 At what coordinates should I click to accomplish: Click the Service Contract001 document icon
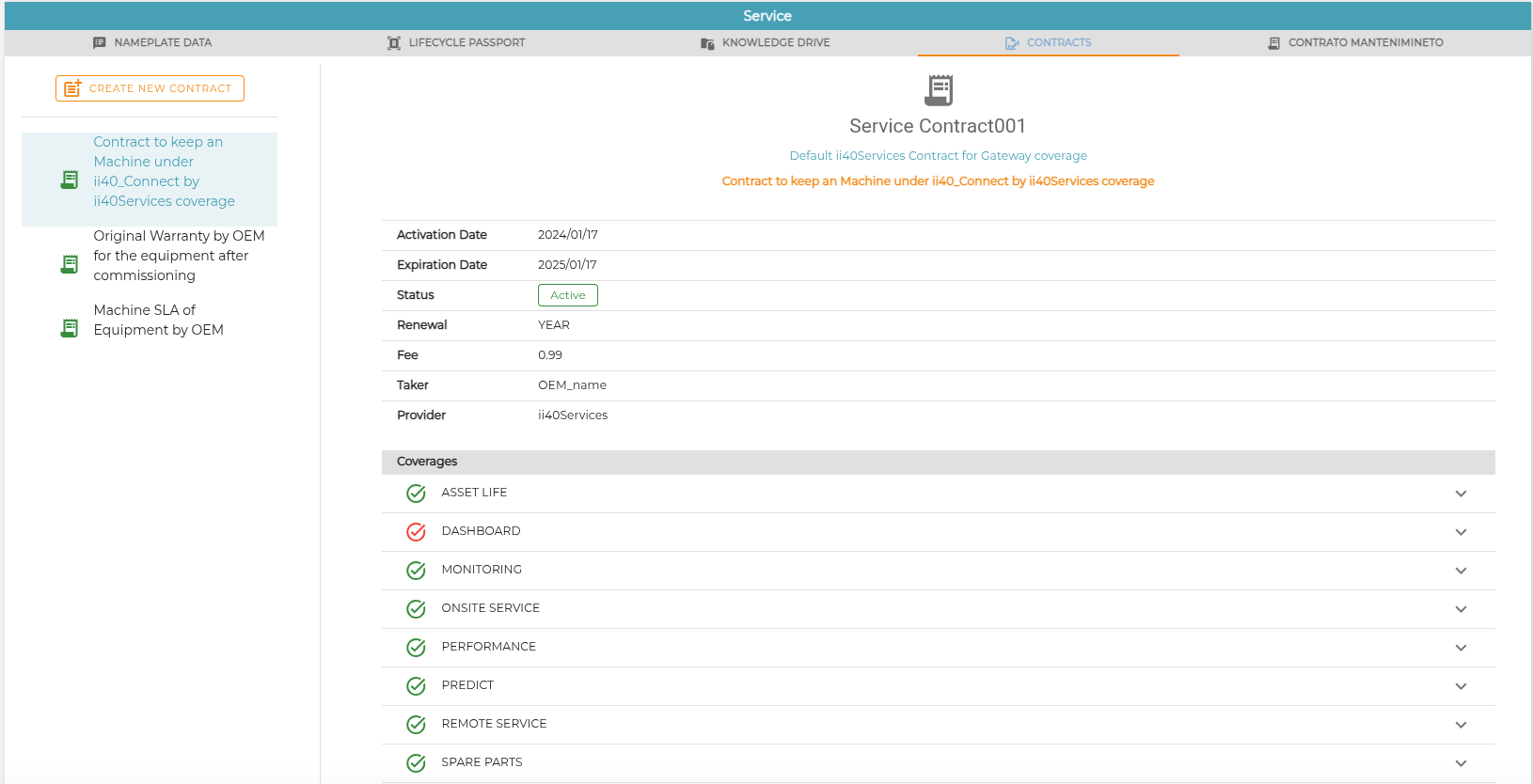pyautogui.click(x=939, y=90)
